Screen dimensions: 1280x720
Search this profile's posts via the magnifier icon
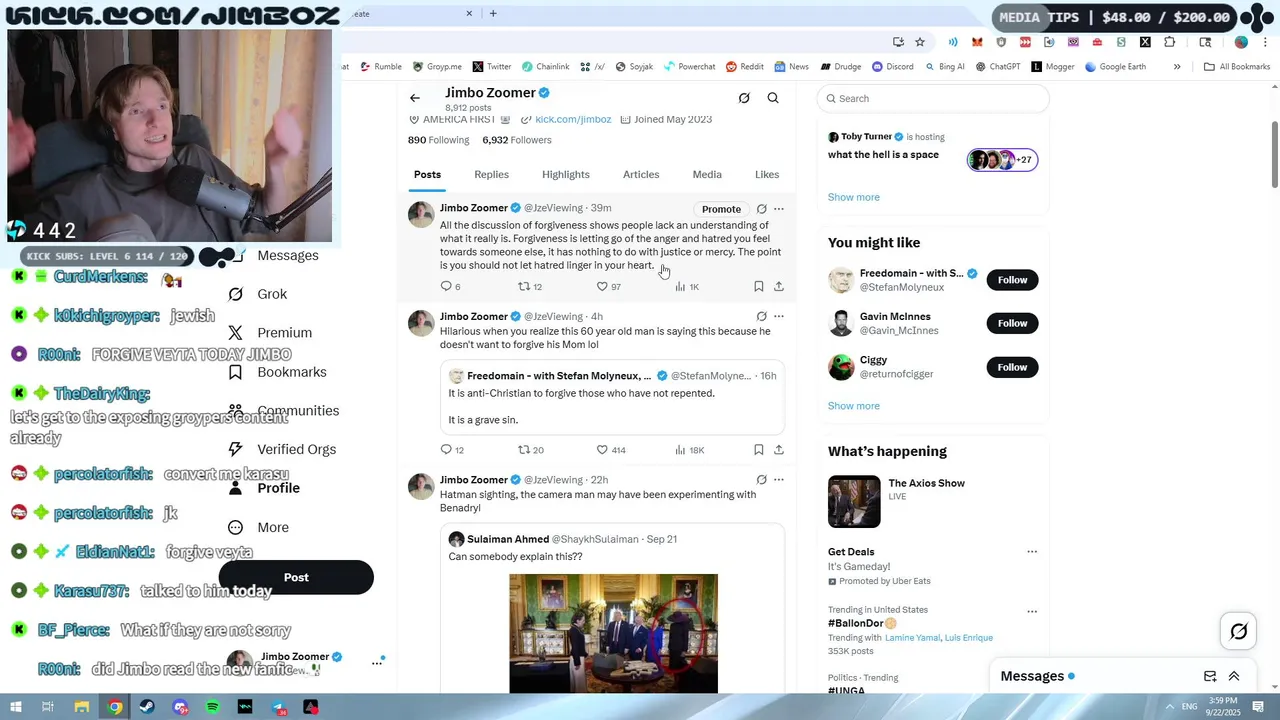pyautogui.click(x=773, y=98)
